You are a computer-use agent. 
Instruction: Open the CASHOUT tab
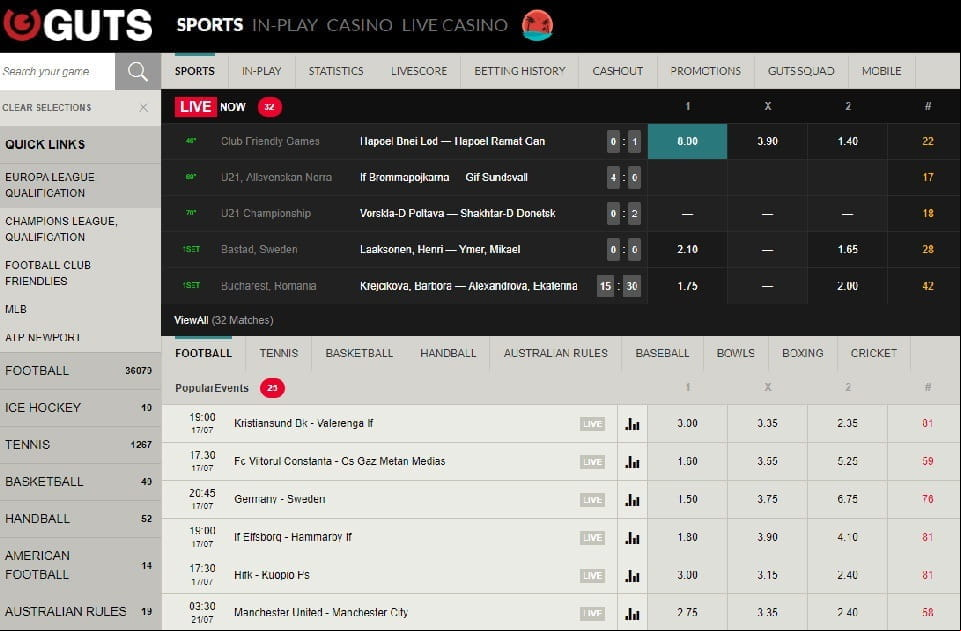pos(618,71)
